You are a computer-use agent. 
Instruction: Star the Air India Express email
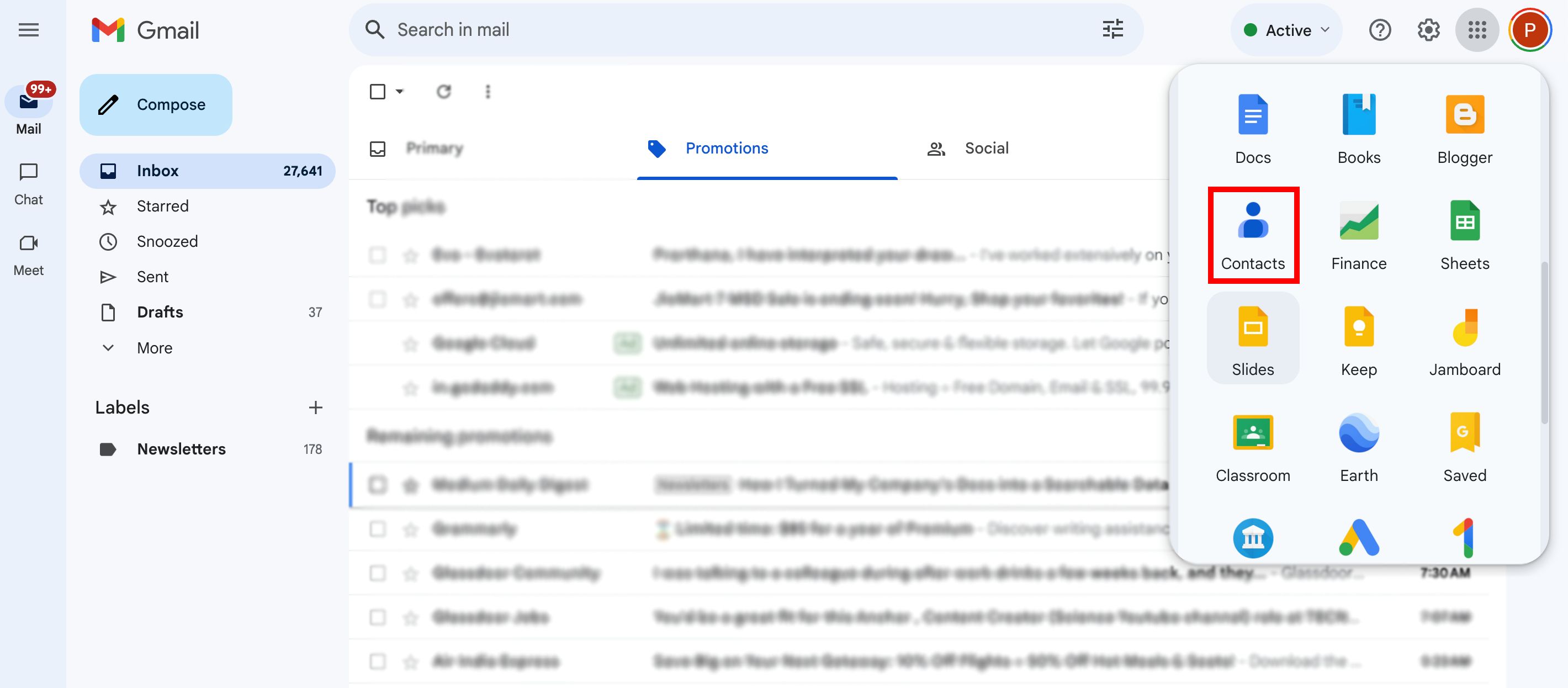pyautogui.click(x=411, y=661)
